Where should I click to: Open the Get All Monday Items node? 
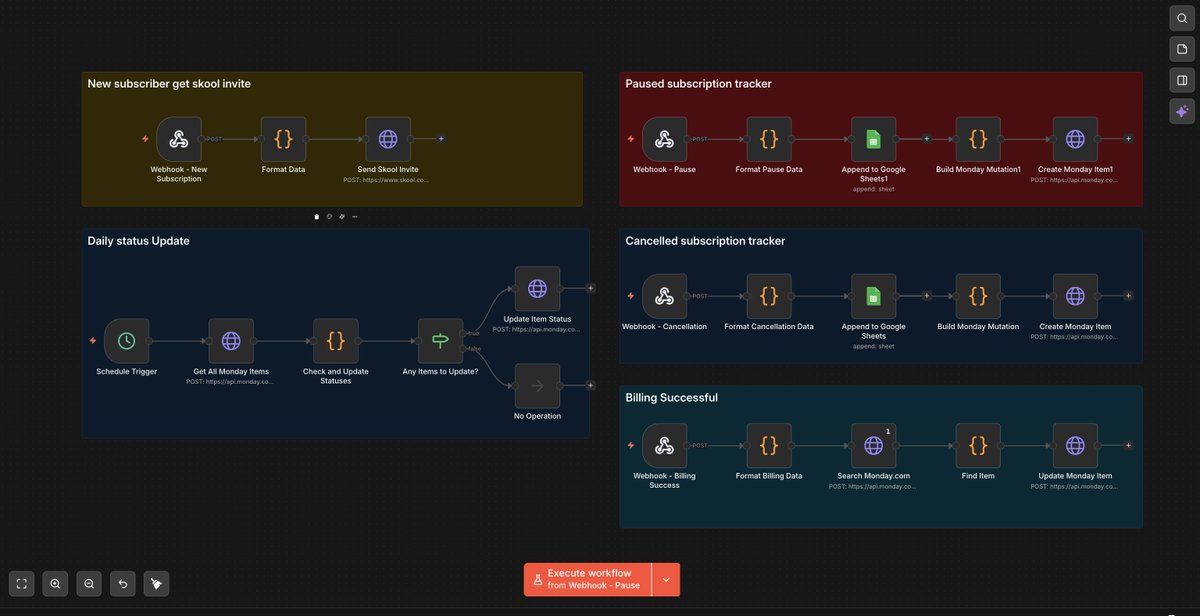[231, 341]
